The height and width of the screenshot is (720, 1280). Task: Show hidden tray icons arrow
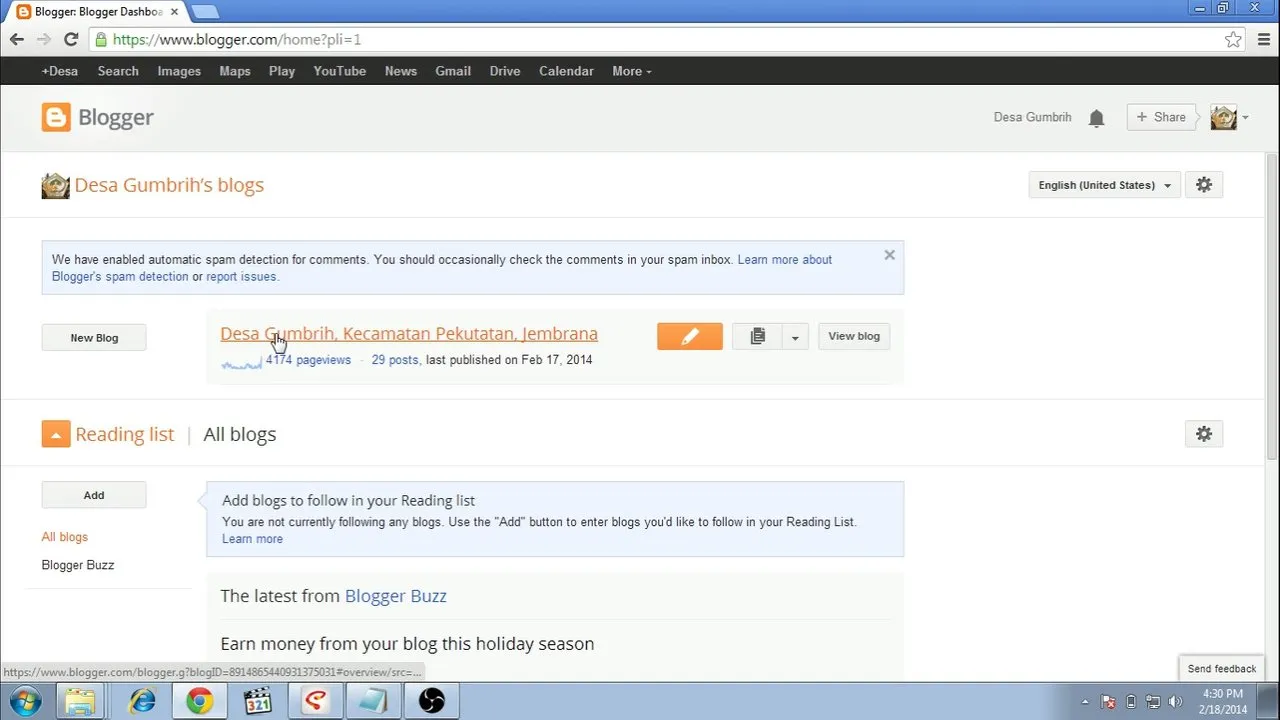click(x=1085, y=702)
